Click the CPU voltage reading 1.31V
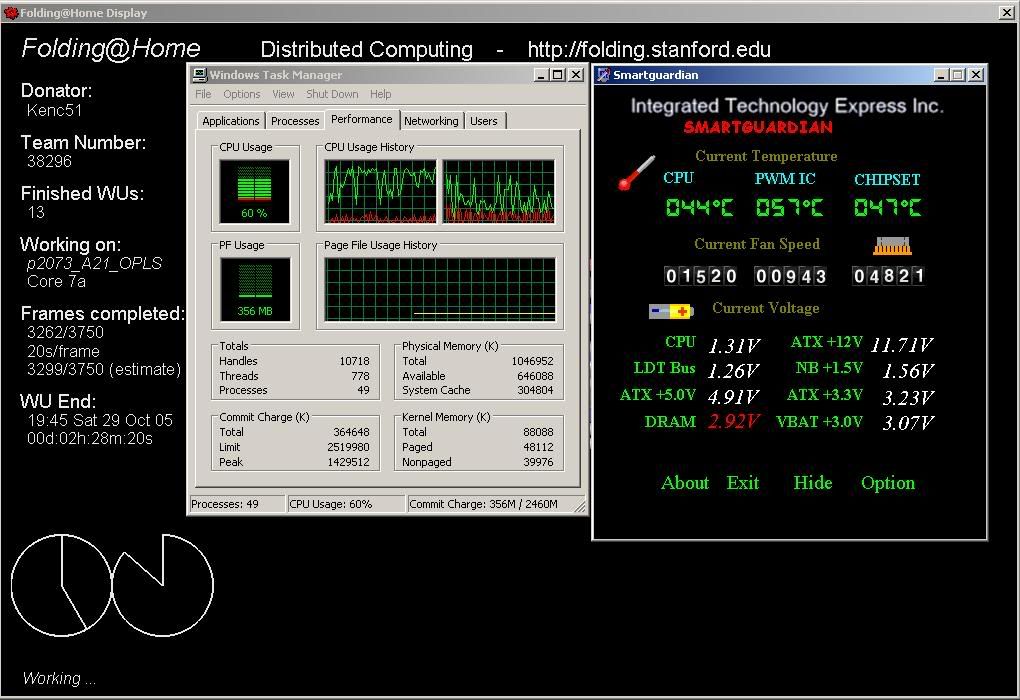 tap(734, 345)
